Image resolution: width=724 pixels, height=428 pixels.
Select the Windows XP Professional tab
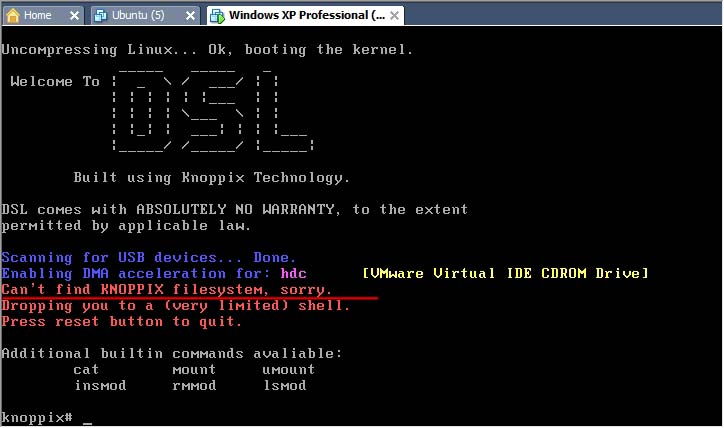point(305,15)
